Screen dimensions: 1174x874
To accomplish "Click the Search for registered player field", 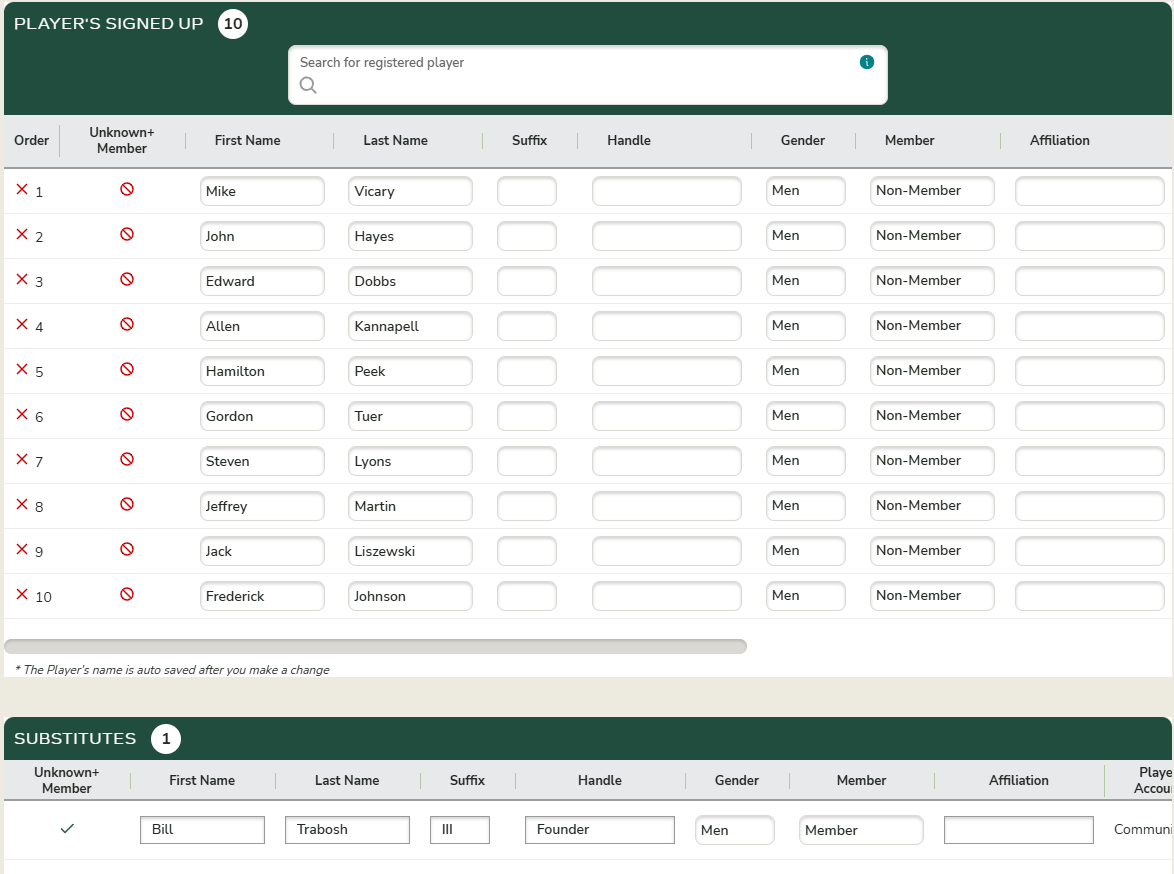I will click(x=587, y=76).
